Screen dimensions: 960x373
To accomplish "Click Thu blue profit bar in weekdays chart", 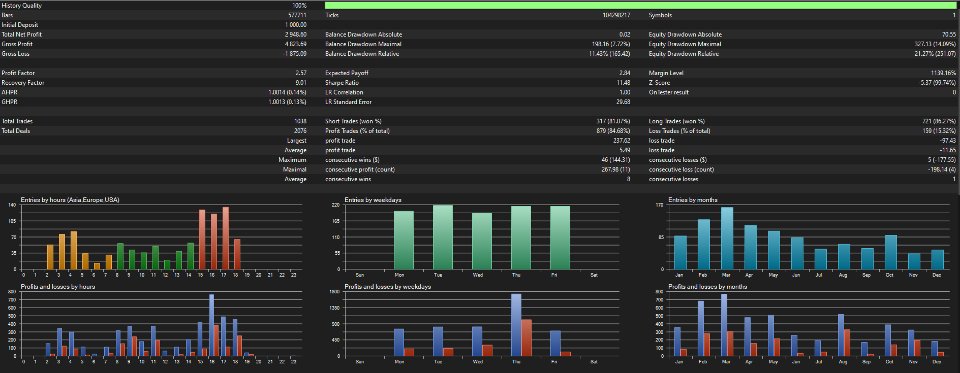I will point(516,325).
